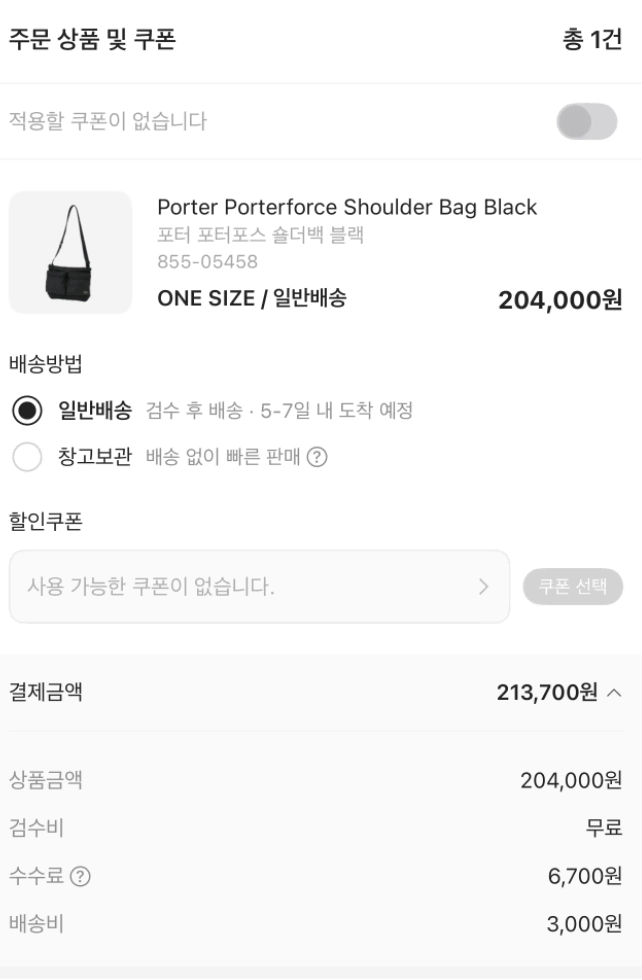Click the 포터 포터포스 숄더백 블랙 subtitle
This screenshot has width=642, height=980.
tap(261, 235)
